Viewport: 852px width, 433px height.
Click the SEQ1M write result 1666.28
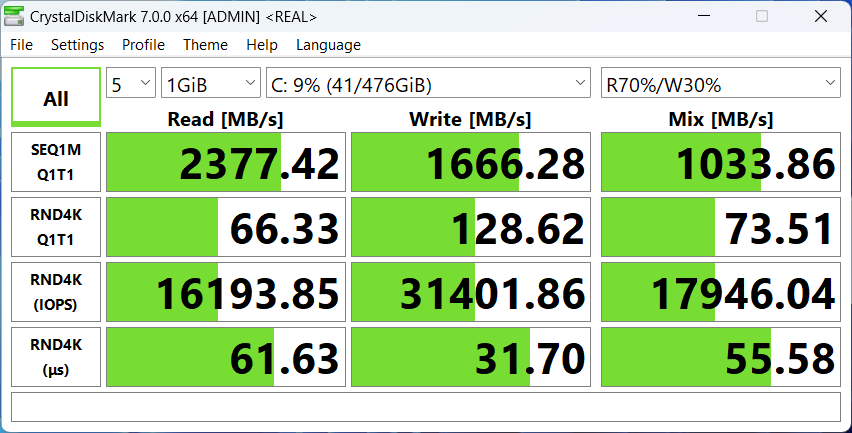471,162
